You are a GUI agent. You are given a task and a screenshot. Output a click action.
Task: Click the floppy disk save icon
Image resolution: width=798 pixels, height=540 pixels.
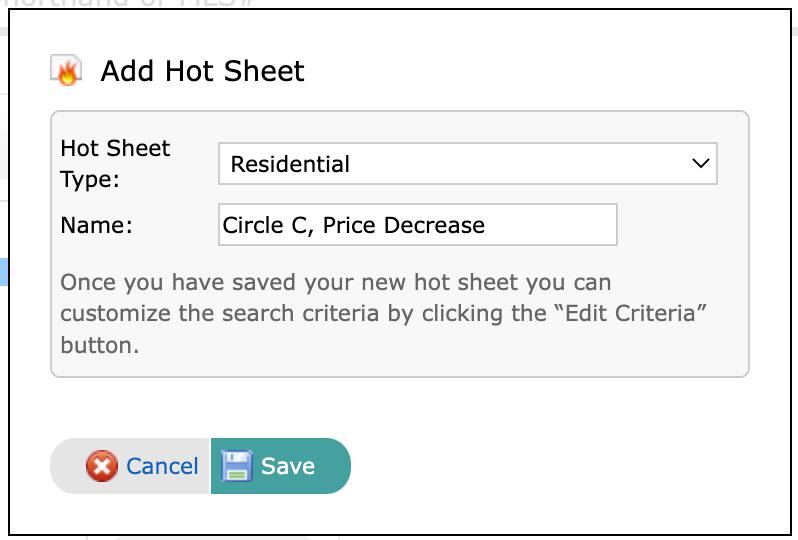(237, 466)
